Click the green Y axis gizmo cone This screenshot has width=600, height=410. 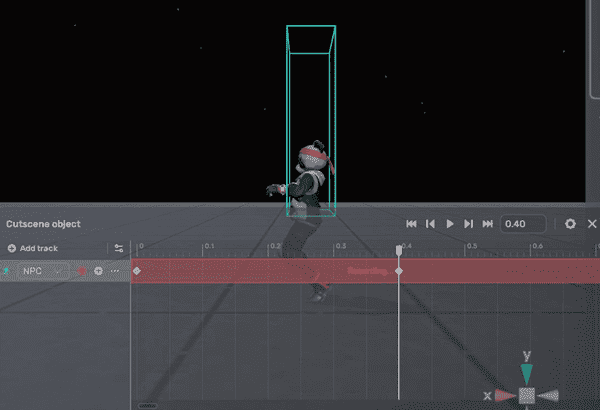click(x=526, y=373)
